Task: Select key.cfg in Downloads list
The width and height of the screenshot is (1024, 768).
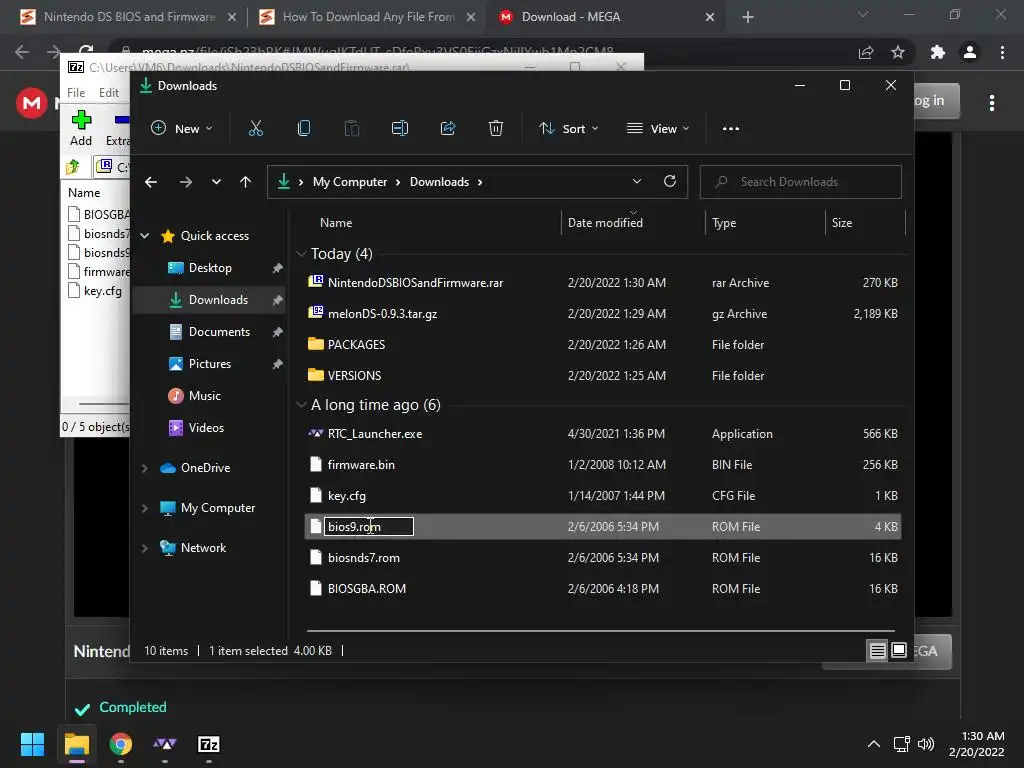Action: coord(346,496)
